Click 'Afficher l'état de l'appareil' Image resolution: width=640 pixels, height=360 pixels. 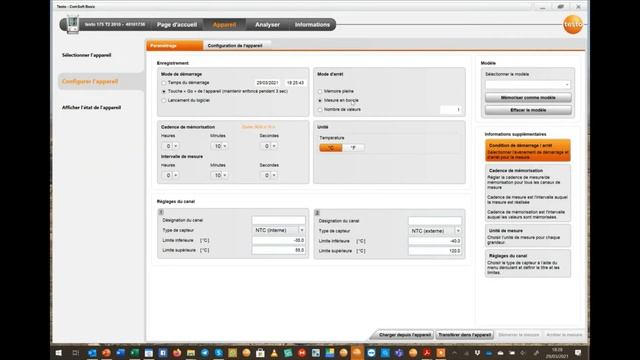click(91, 108)
